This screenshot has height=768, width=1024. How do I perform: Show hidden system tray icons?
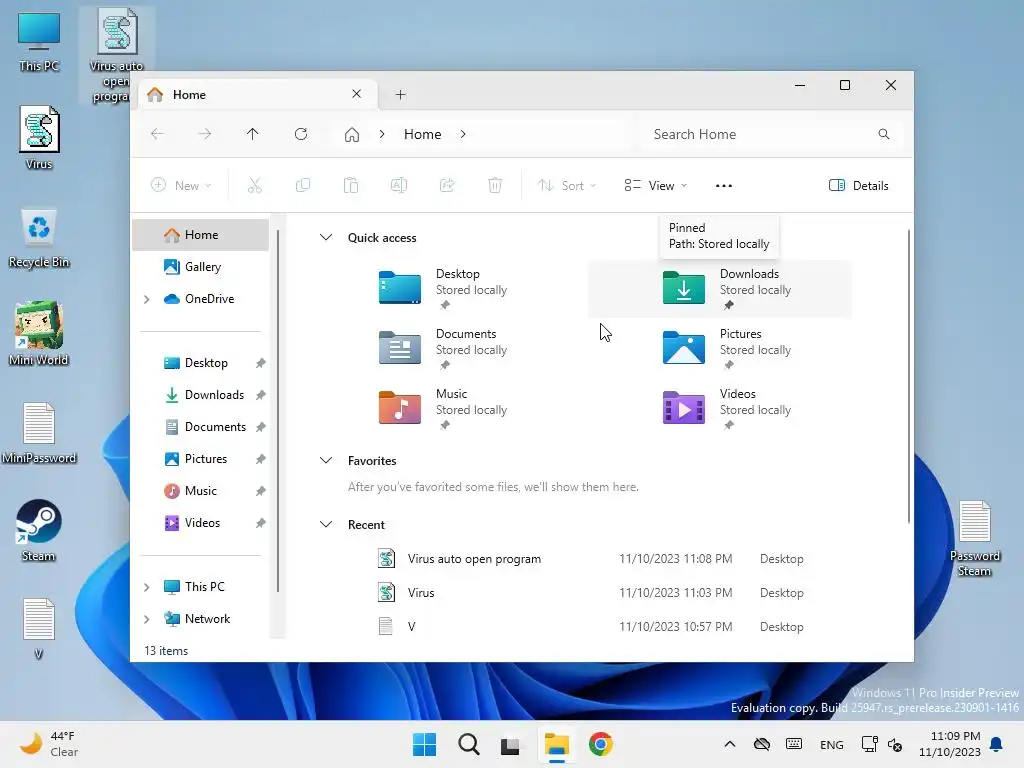click(x=730, y=744)
